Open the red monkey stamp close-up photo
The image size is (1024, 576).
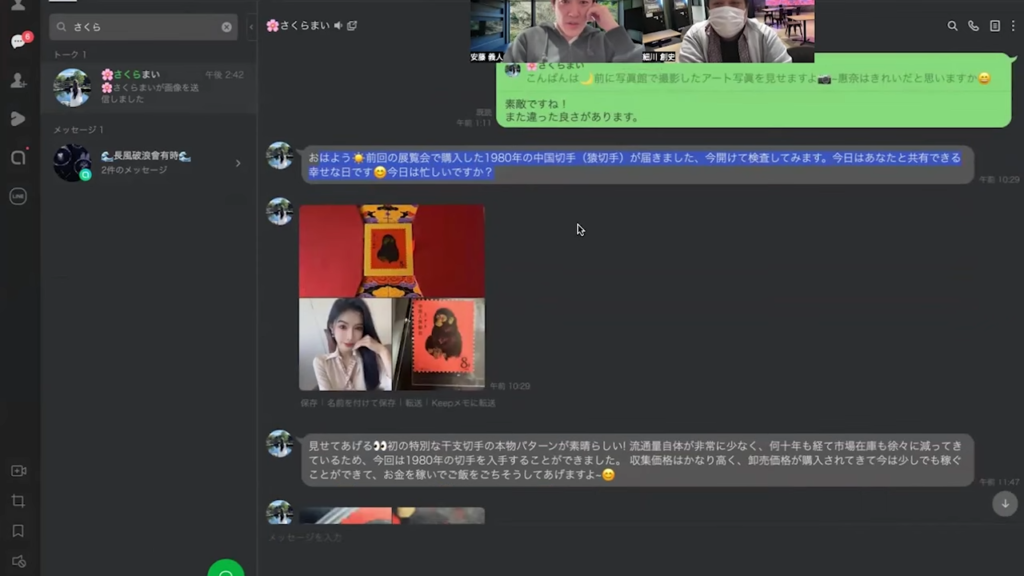click(439, 344)
